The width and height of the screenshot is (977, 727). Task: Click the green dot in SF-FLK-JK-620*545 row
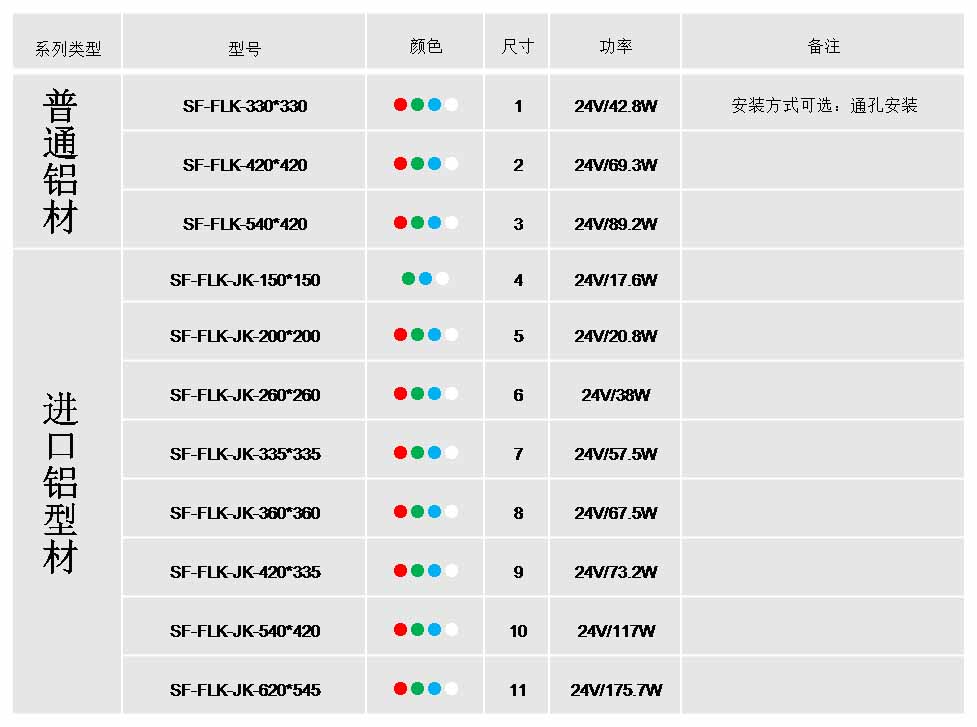(417, 688)
